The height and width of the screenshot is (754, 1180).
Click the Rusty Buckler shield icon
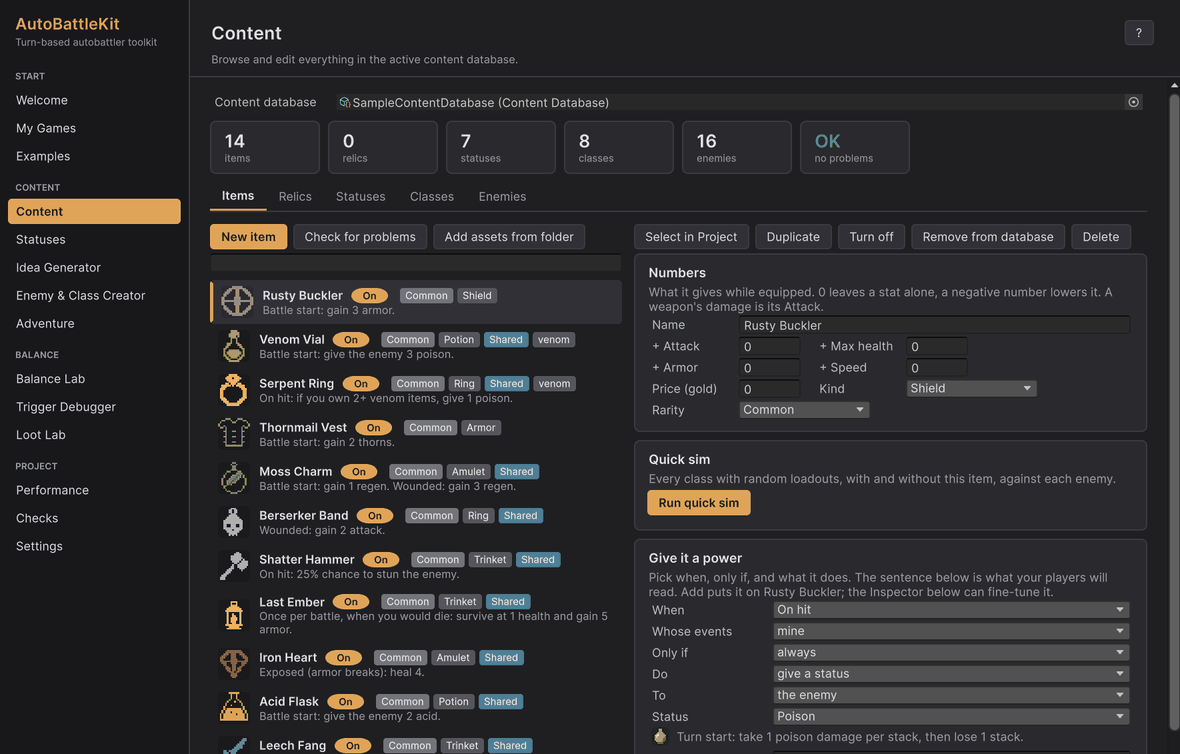pyautogui.click(x=237, y=301)
